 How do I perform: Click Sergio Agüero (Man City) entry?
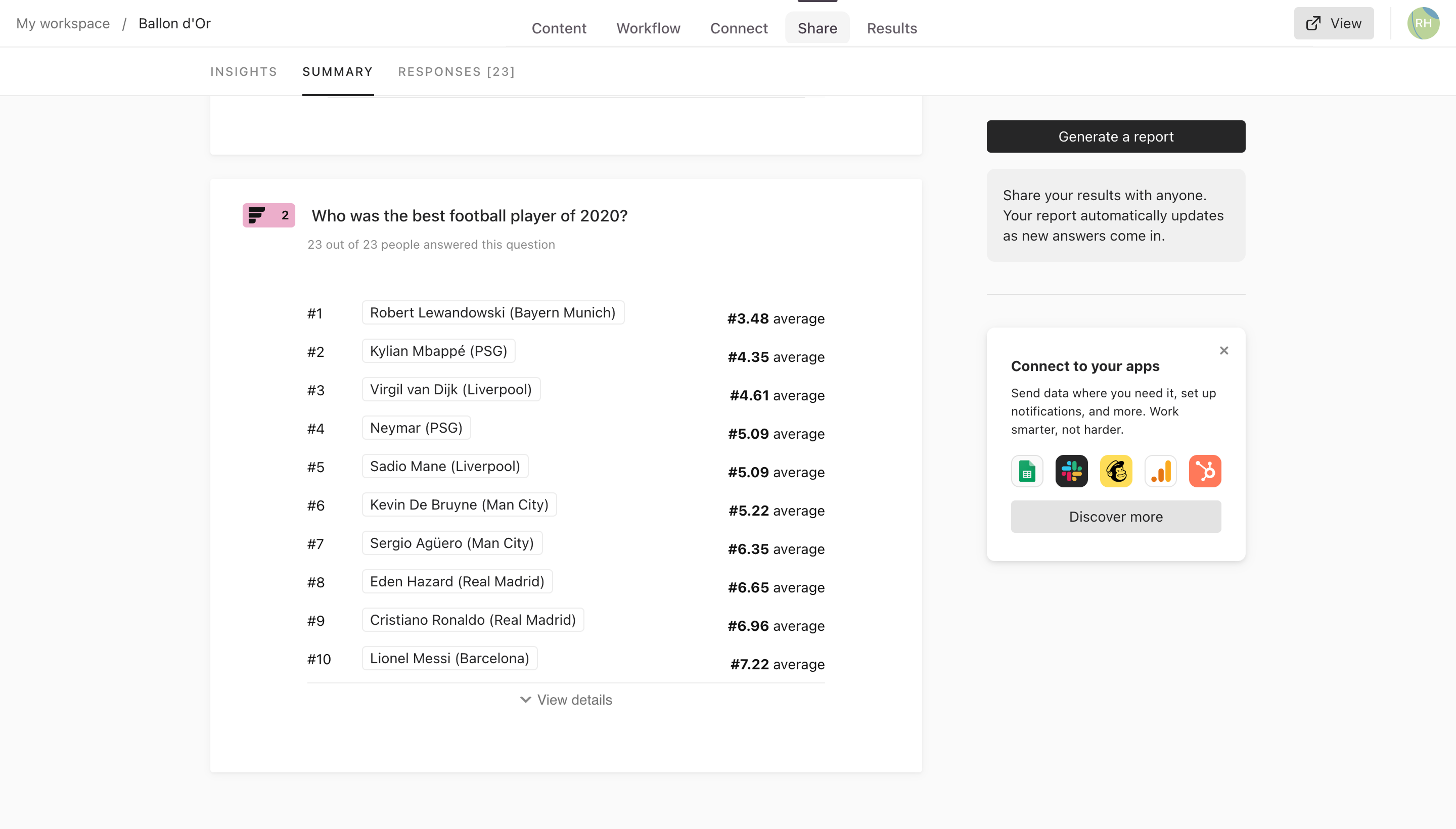[x=452, y=543]
